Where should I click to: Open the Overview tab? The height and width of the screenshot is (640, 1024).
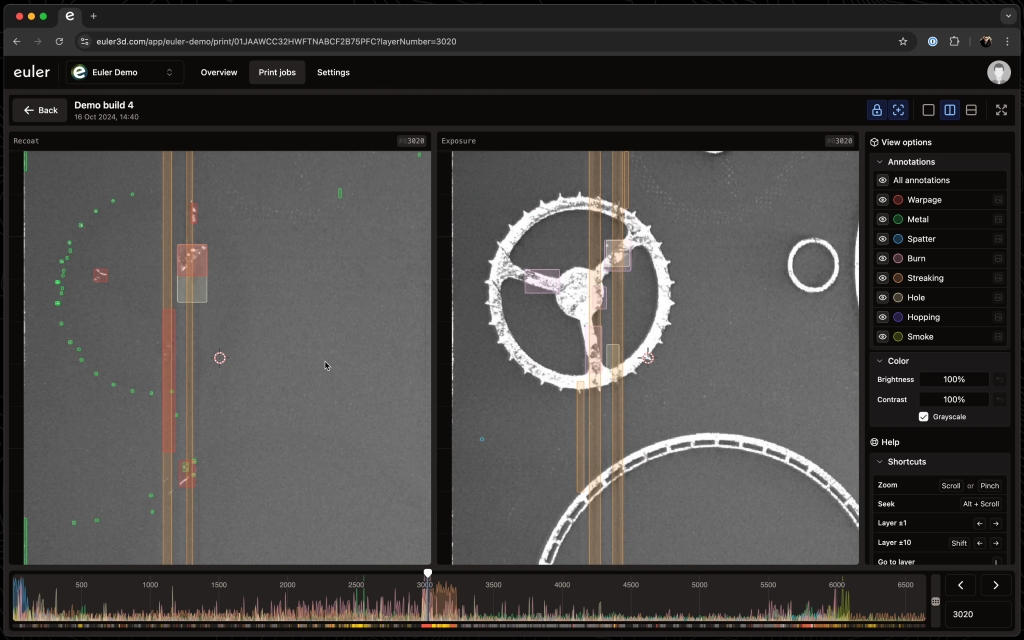[219, 72]
